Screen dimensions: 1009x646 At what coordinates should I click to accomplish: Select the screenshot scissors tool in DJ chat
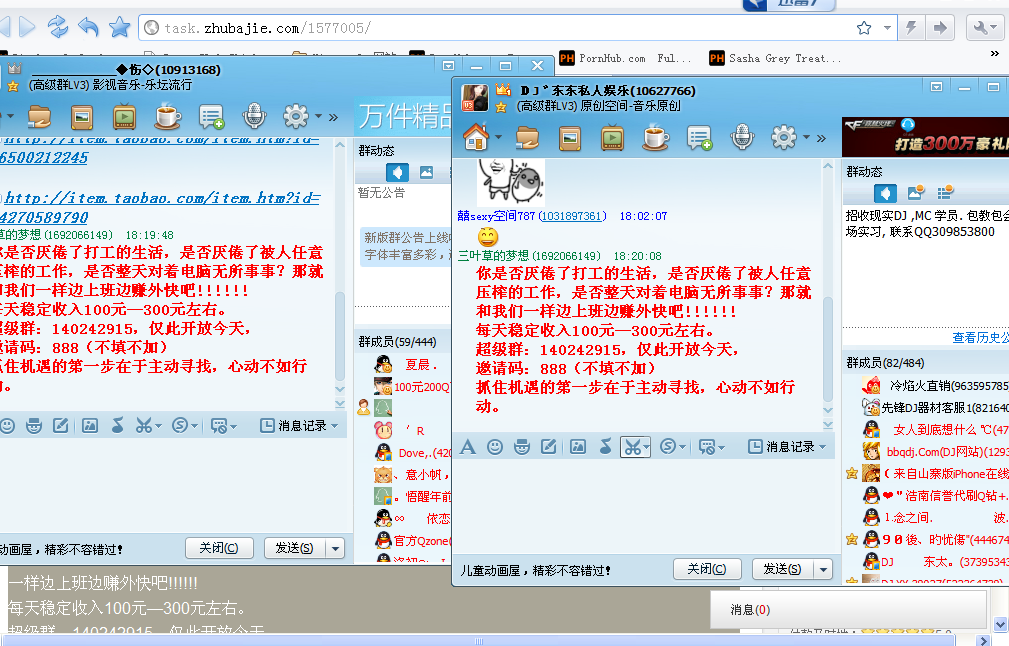click(633, 447)
